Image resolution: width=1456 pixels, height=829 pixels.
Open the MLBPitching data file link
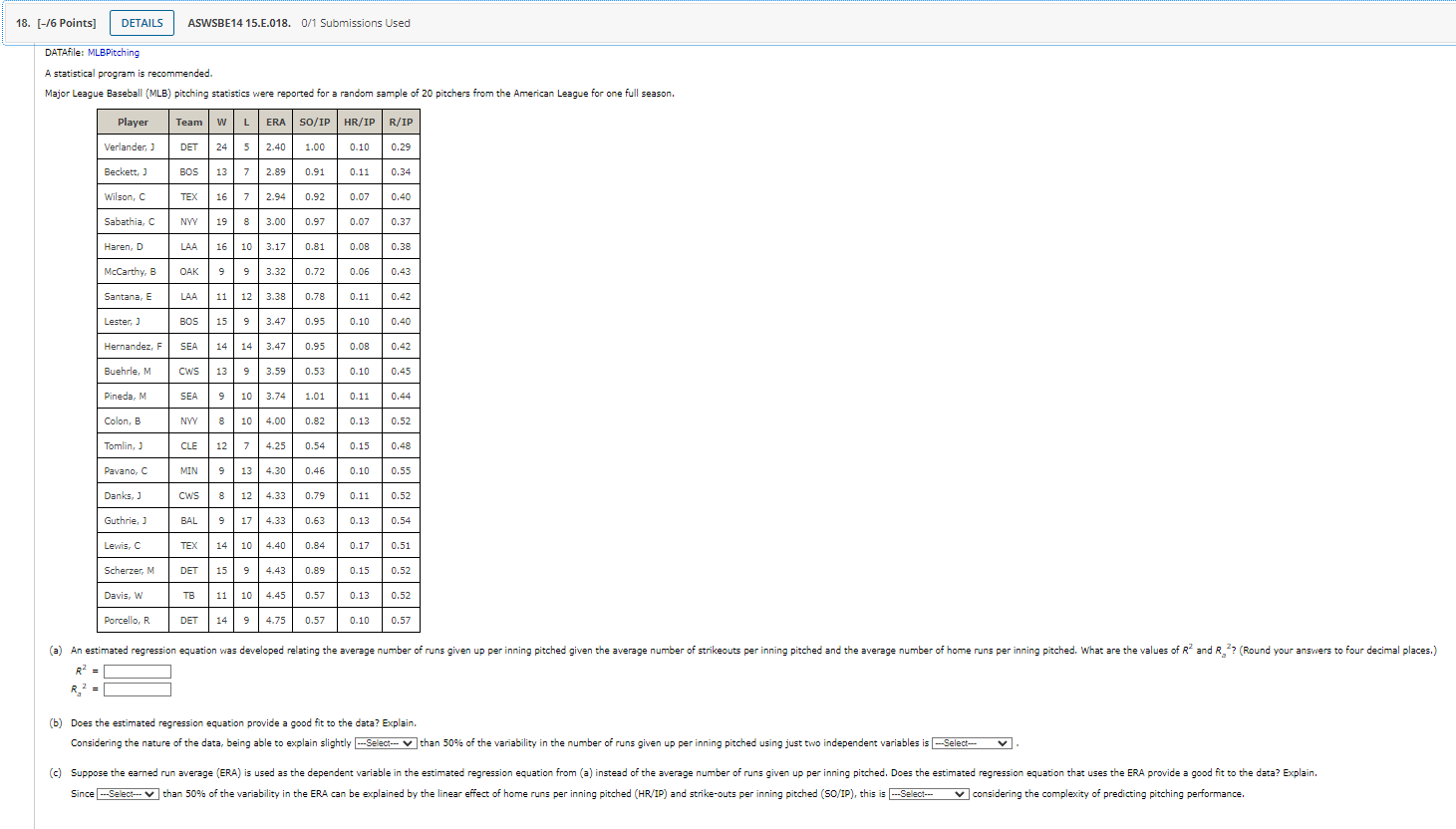coord(114,53)
